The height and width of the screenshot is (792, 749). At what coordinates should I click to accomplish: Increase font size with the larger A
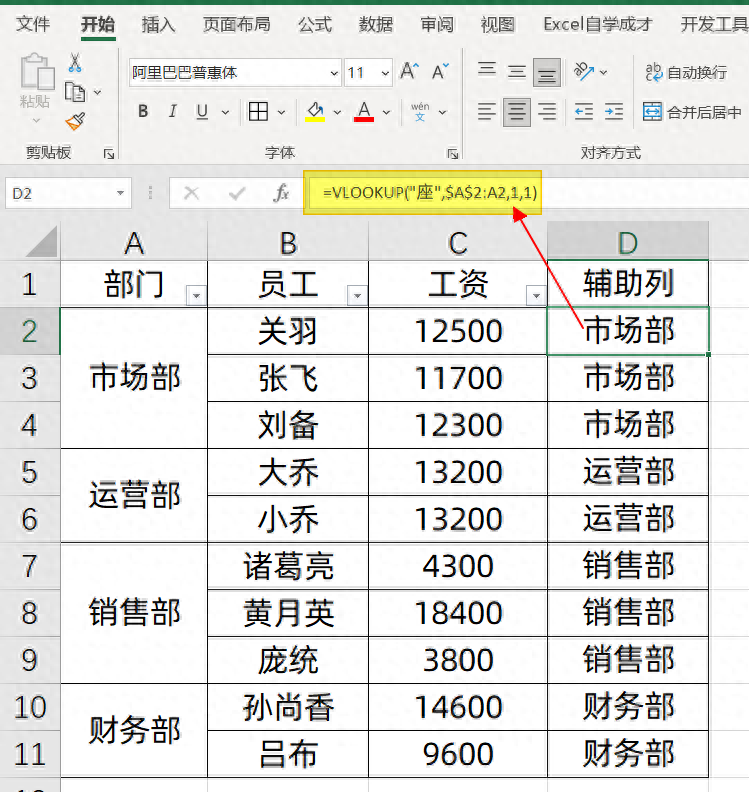click(x=410, y=72)
